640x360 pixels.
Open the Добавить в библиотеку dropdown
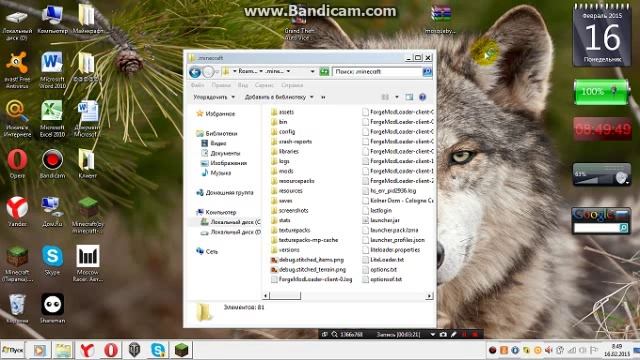pos(279,97)
